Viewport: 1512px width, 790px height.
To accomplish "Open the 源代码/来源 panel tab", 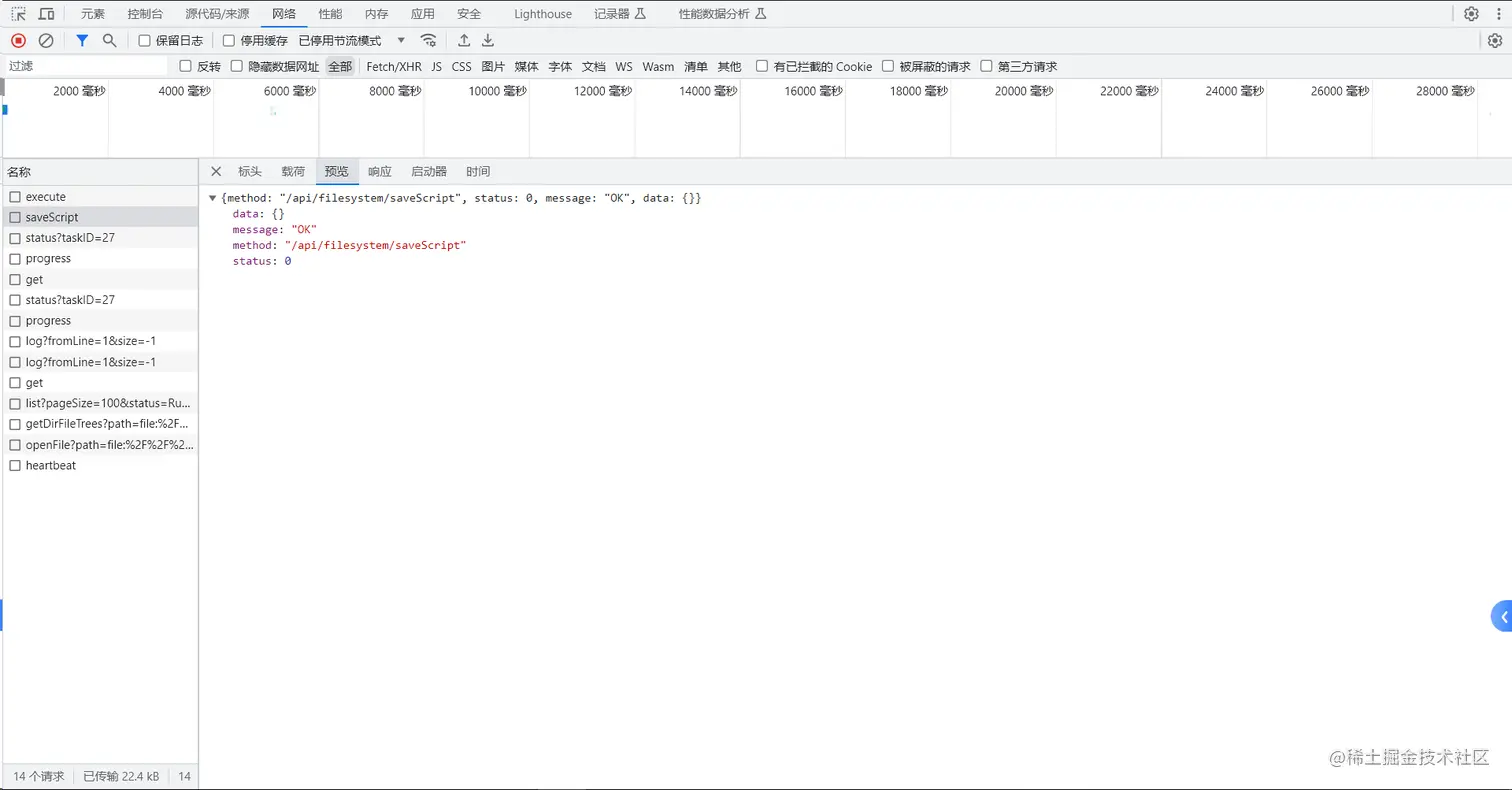I will click(217, 14).
